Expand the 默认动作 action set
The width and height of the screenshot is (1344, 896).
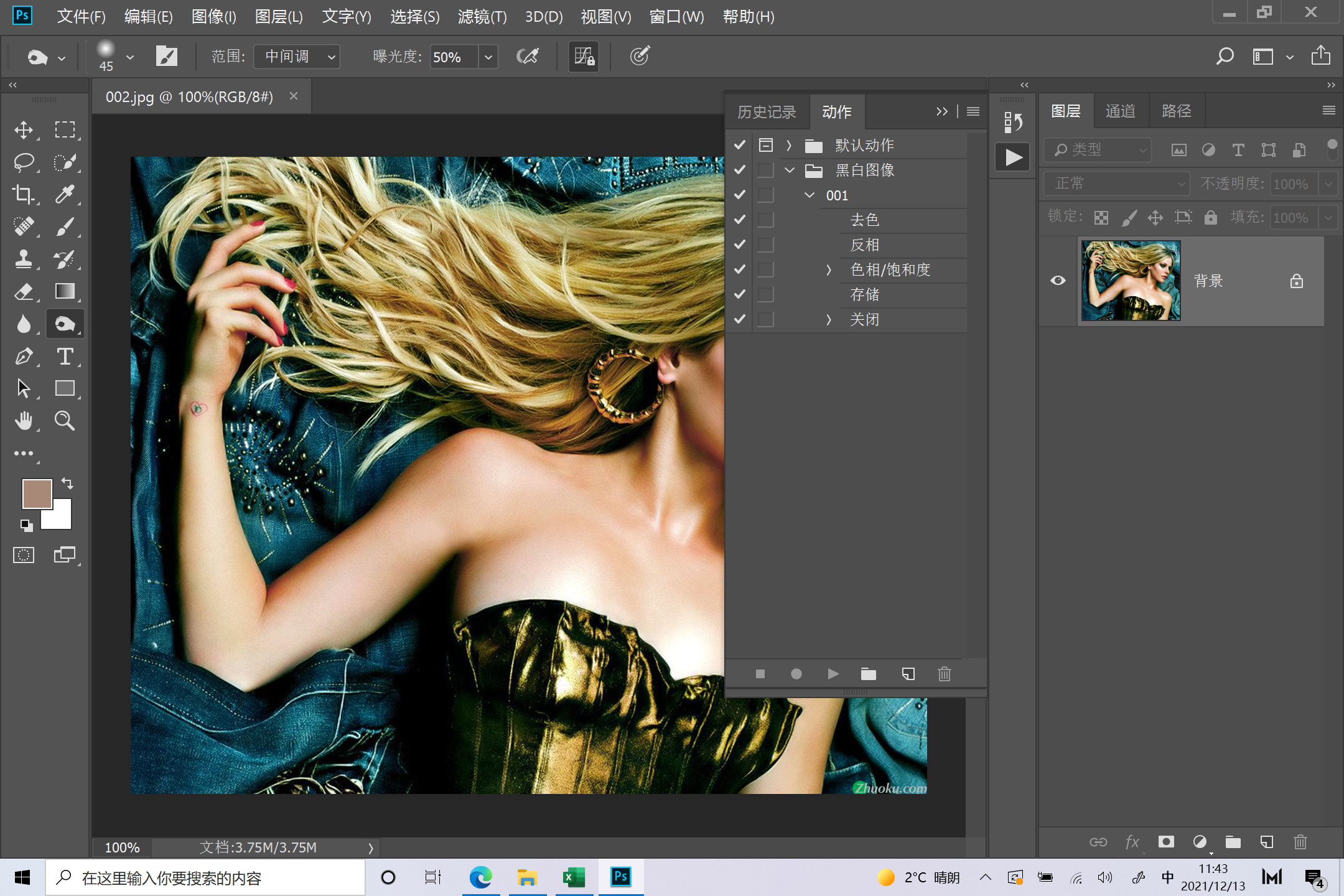789,145
